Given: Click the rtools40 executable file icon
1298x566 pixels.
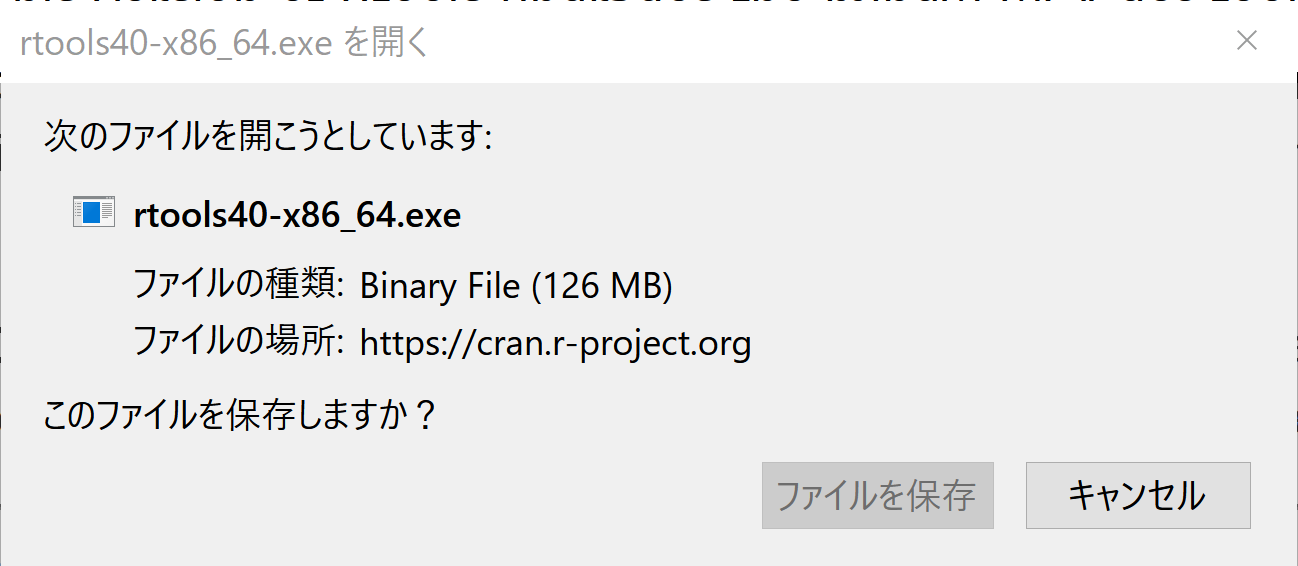Looking at the screenshot, I should (93, 212).
